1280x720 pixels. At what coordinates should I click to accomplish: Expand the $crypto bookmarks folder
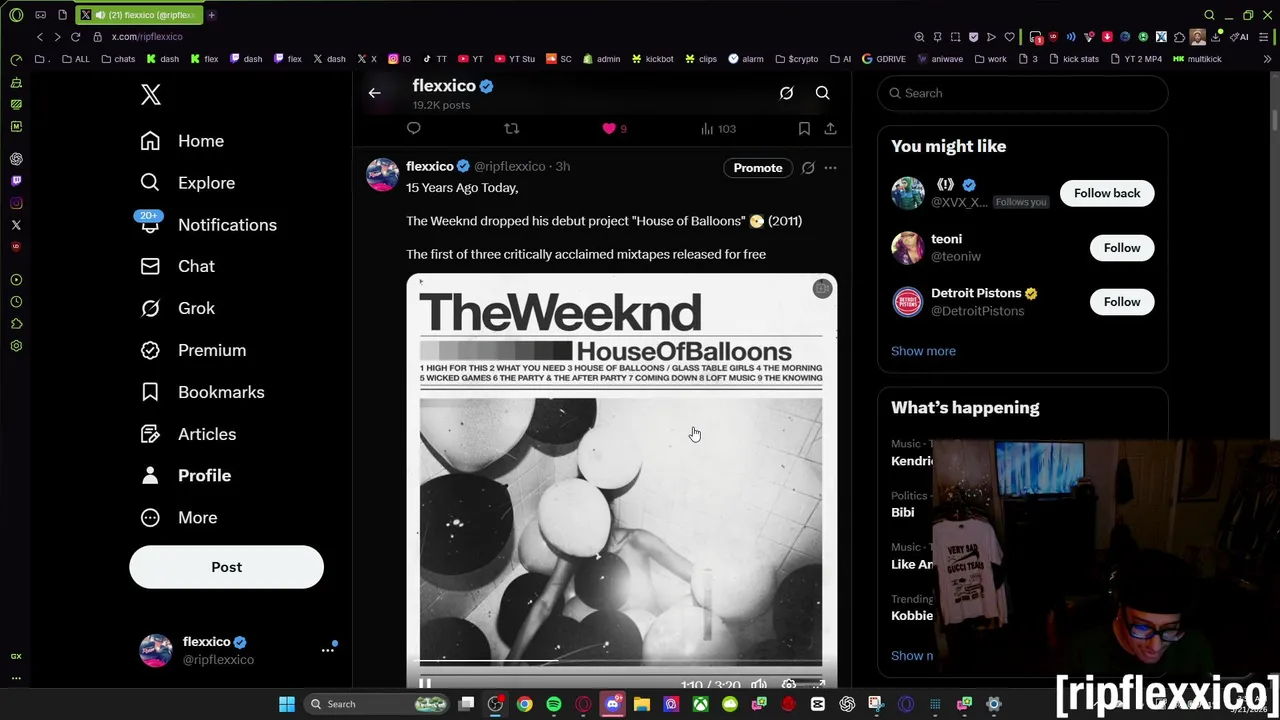pyautogui.click(x=797, y=59)
